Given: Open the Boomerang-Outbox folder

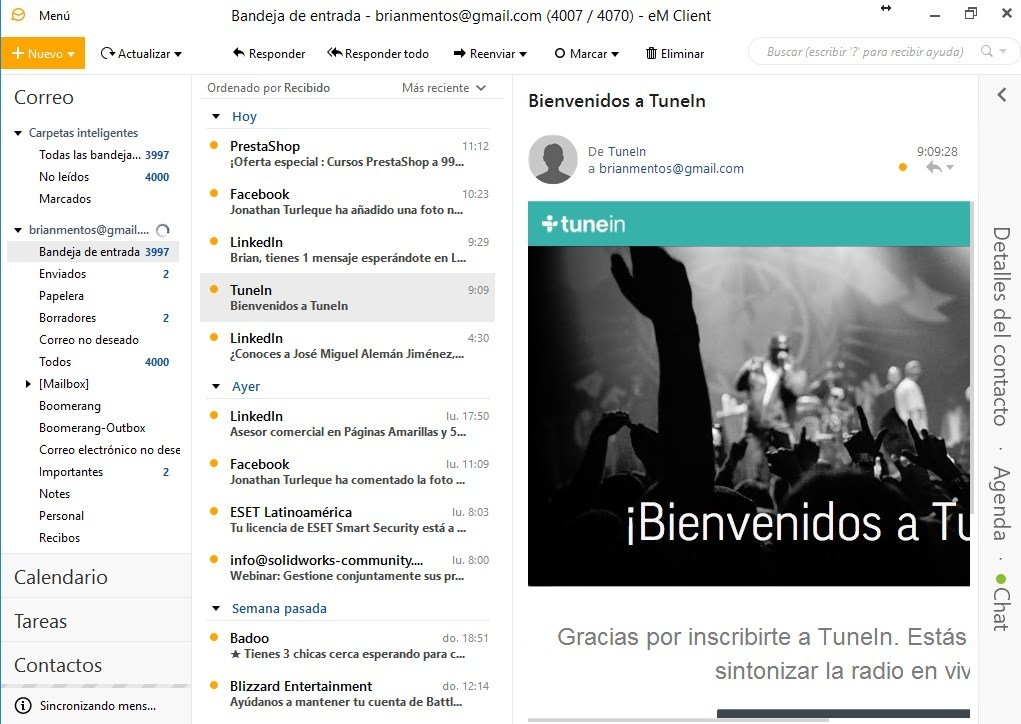Looking at the screenshot, I should click(x=93, y=428).
